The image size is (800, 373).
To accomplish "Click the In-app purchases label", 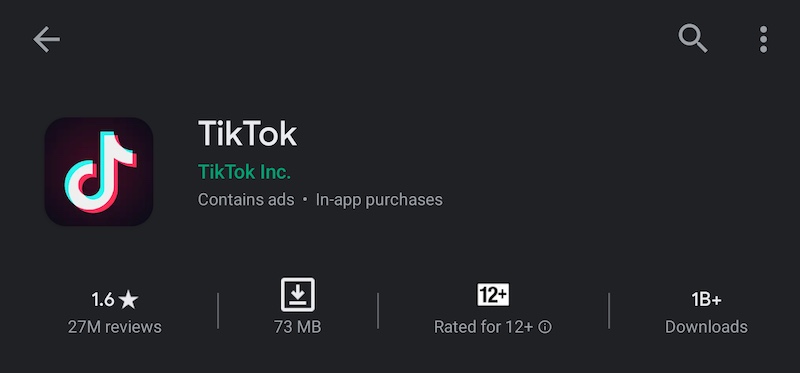I will 379,200.
